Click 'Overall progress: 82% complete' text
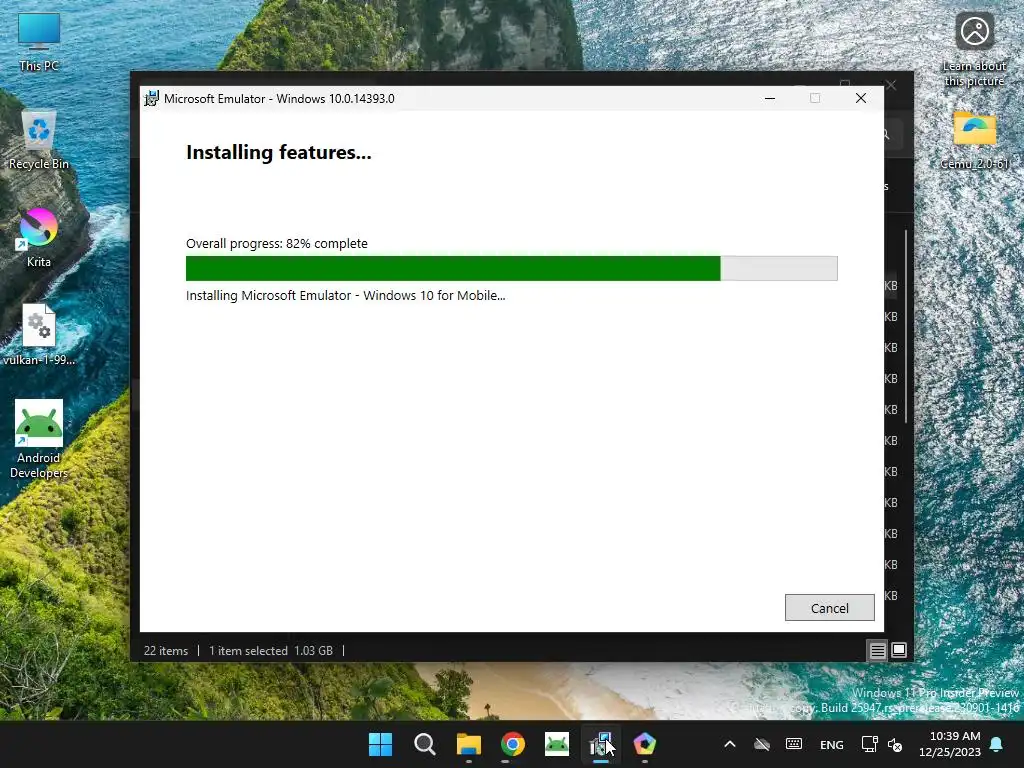 pos(277,243)
